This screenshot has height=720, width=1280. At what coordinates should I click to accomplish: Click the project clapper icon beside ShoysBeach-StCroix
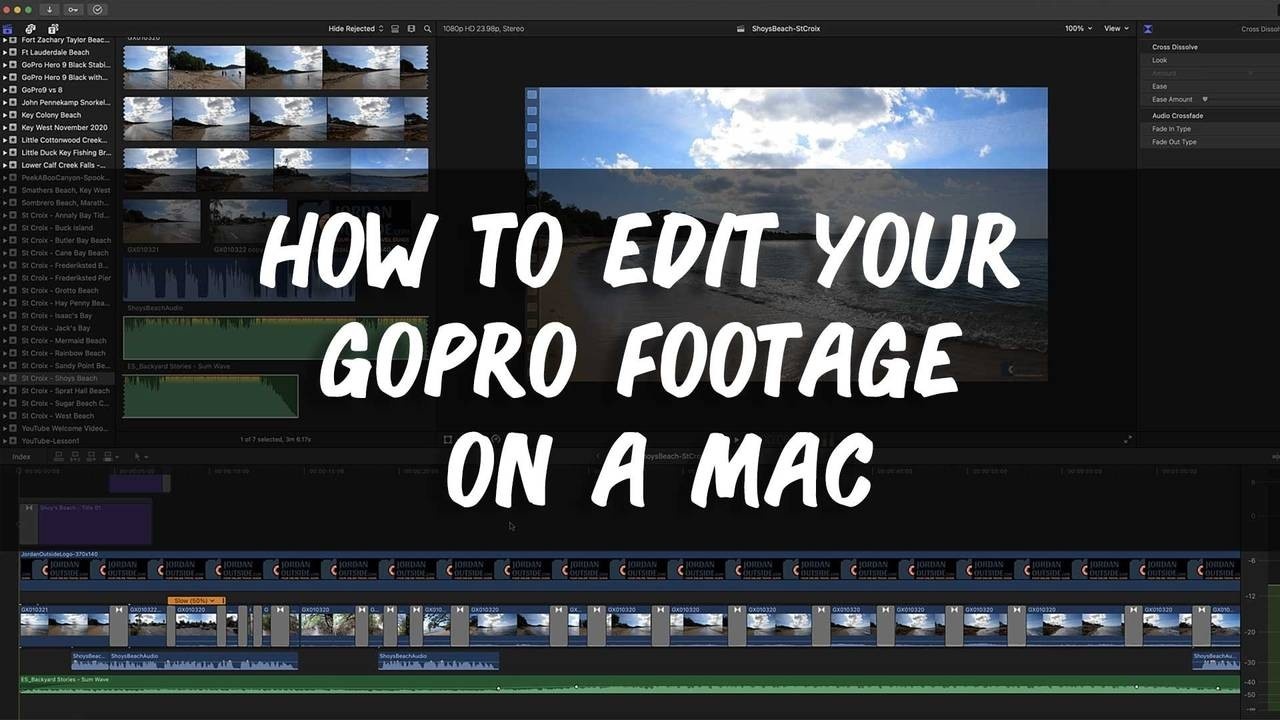pyautogui.click(x=740, y=29)
